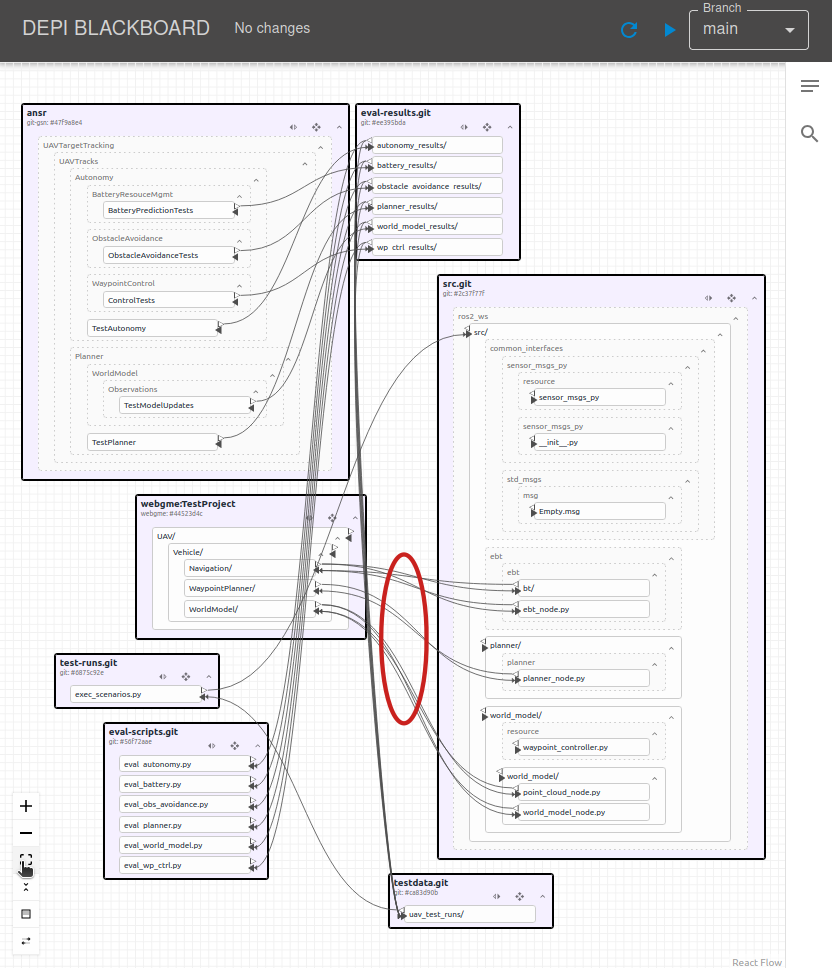The image size is (833, 969).
Task: Select the TestModelUpdates item
Action: (185, 405)
